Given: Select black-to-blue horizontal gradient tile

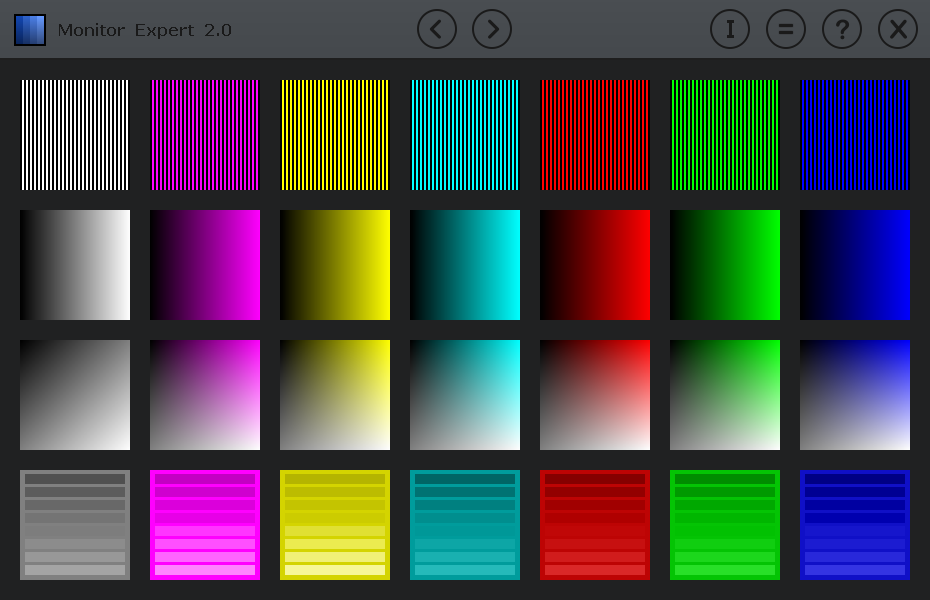Looking at the screenshot, I should 855,265.
